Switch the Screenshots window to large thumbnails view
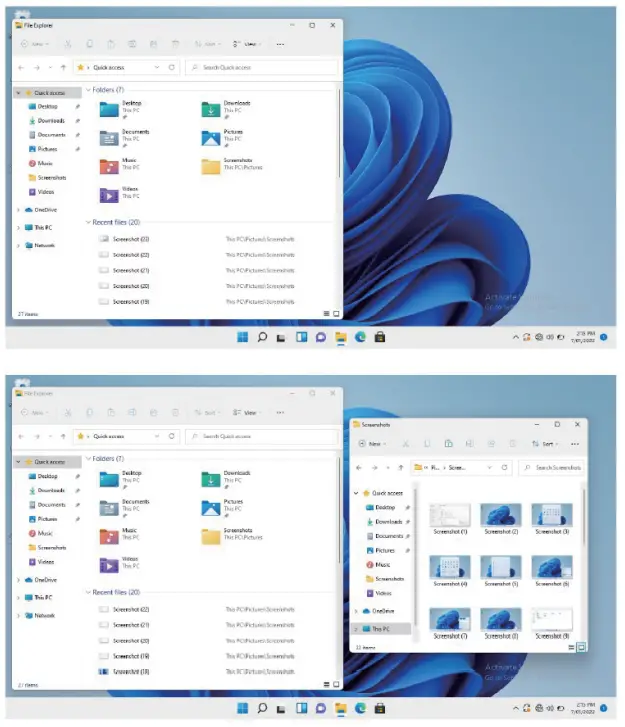 coord(581,647)
